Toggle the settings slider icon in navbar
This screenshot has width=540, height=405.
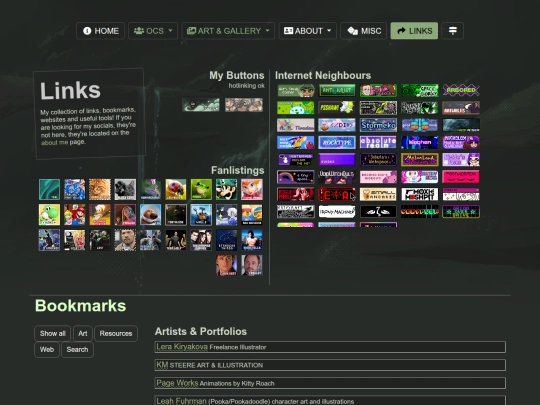pos(453,31)
